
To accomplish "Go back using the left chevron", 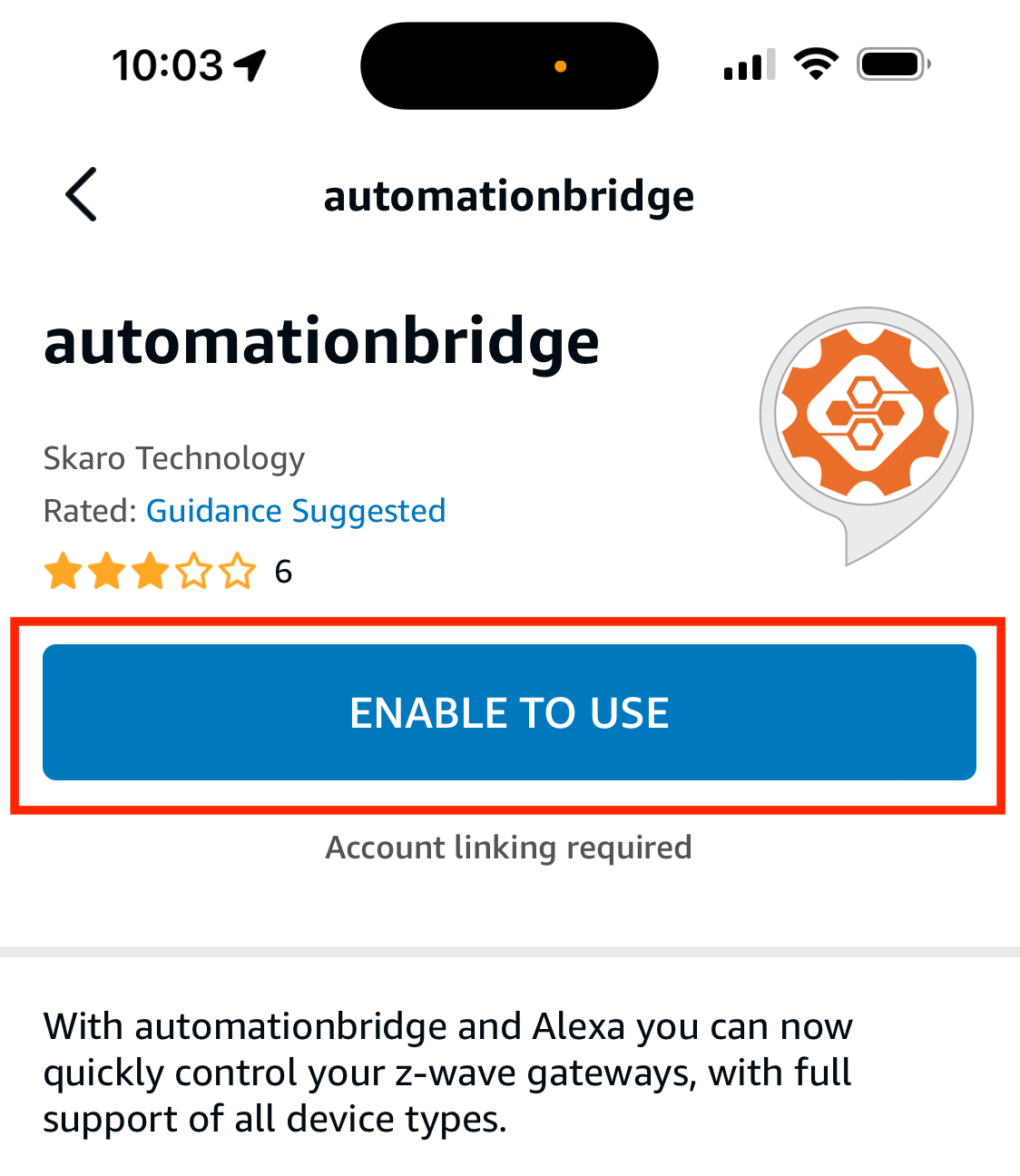I will pyautogui.click(x=82, y=194).
